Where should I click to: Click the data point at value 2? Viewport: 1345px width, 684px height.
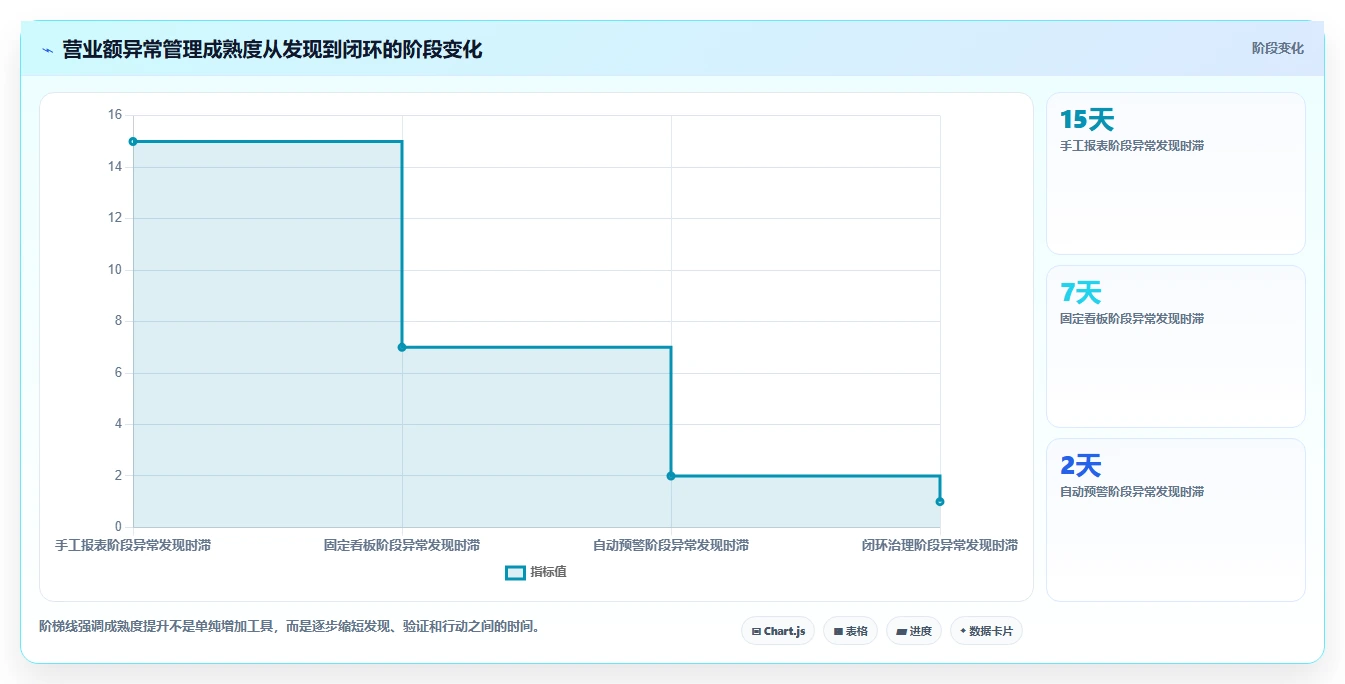coord(671,476)
